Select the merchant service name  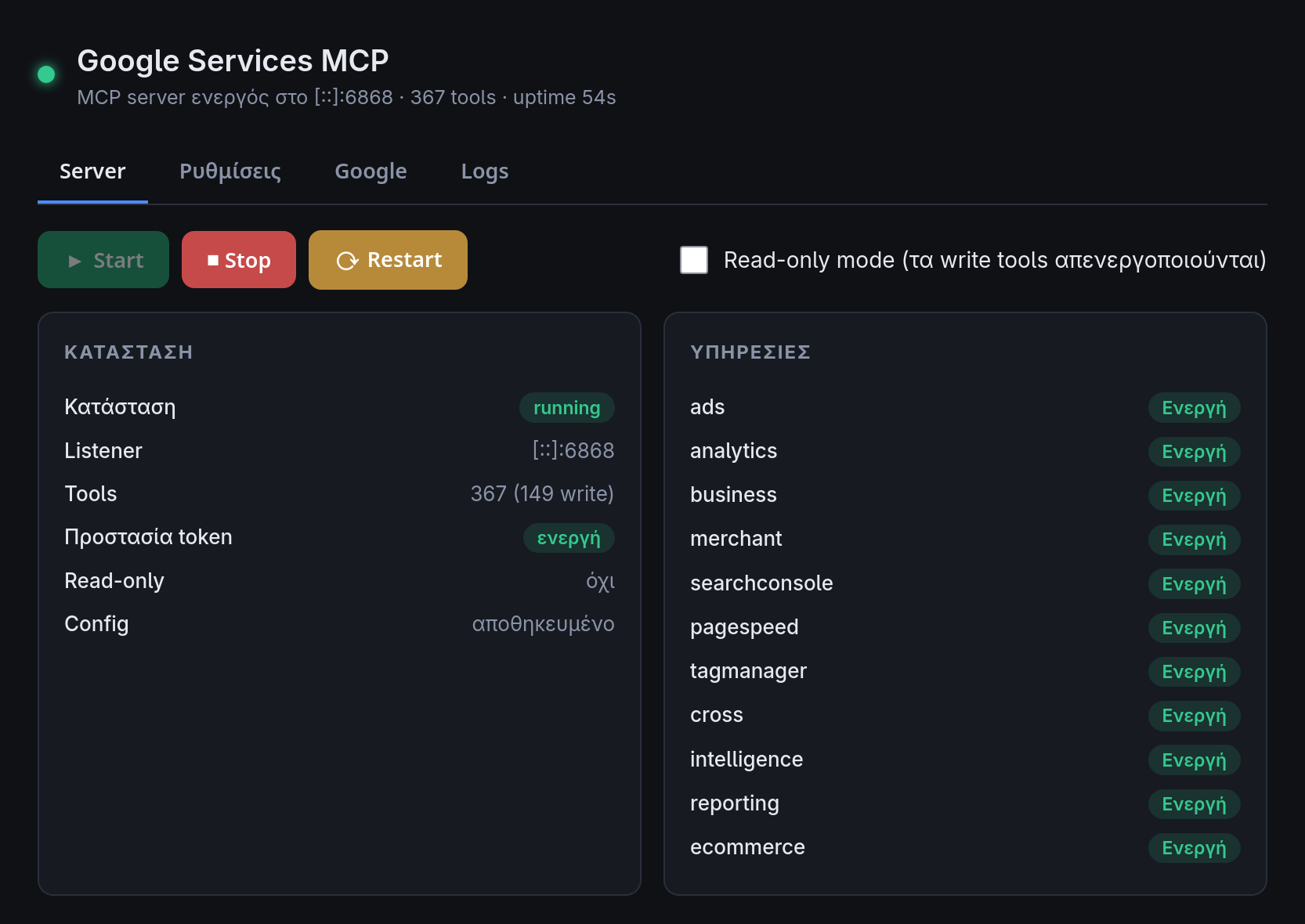coord(736,539)
